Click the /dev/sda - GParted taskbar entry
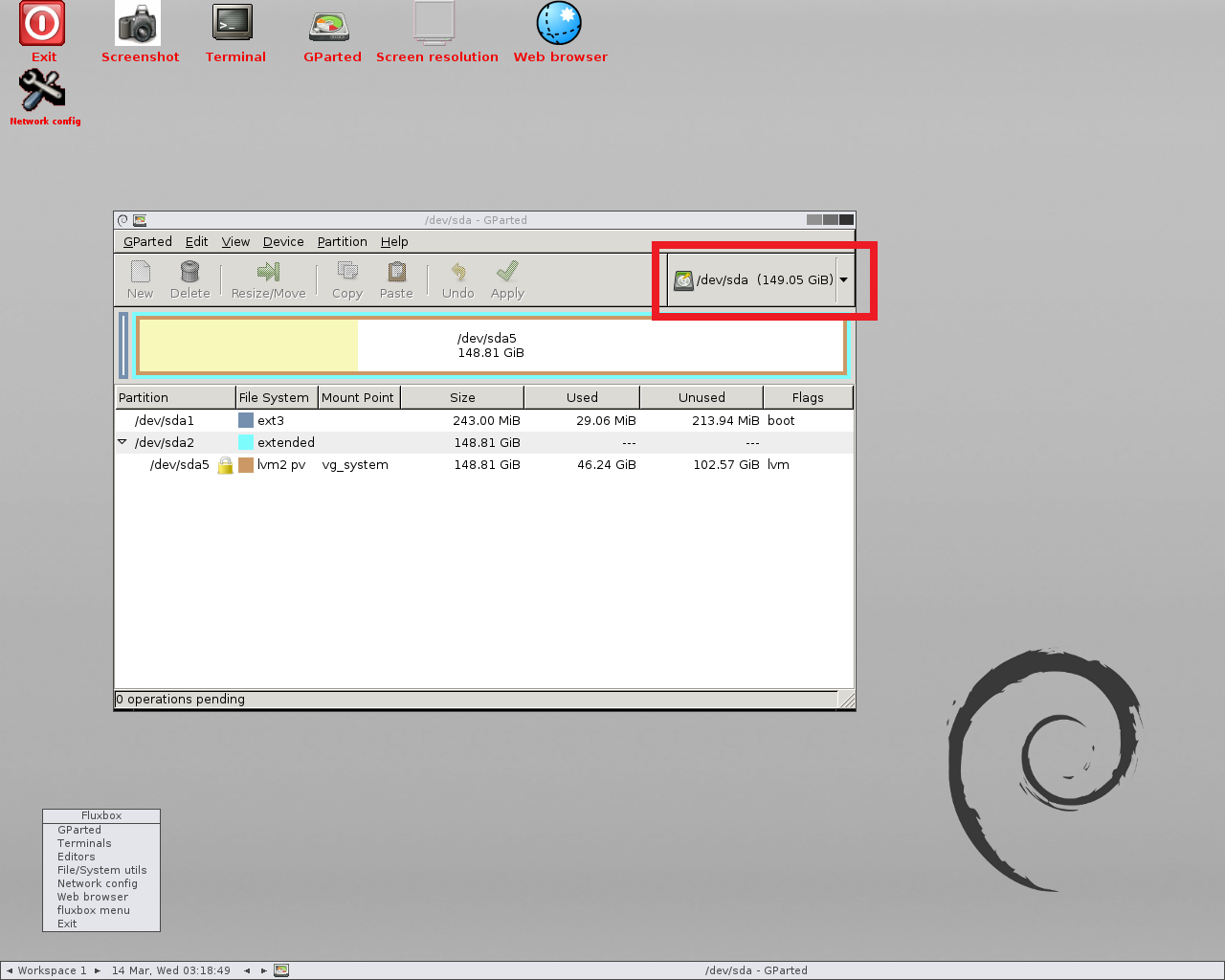The image size is (1225, 980). (756, 970)
